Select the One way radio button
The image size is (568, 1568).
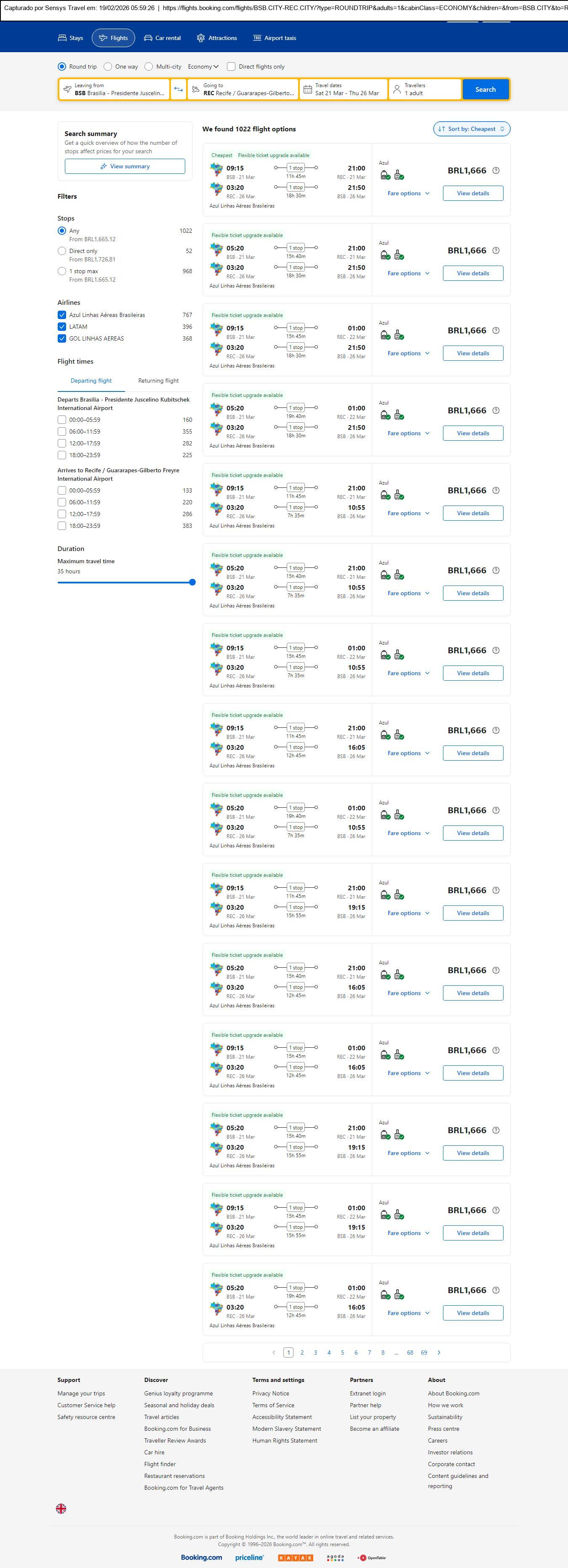click(108, 67)
